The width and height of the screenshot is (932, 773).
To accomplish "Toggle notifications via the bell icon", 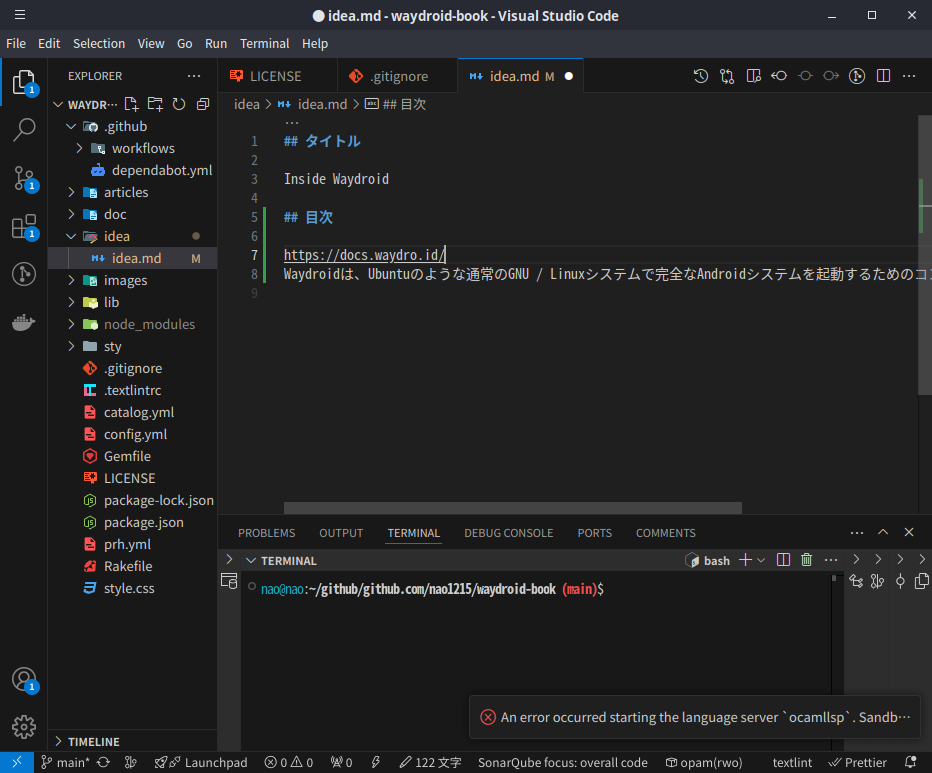I will 910,762.
